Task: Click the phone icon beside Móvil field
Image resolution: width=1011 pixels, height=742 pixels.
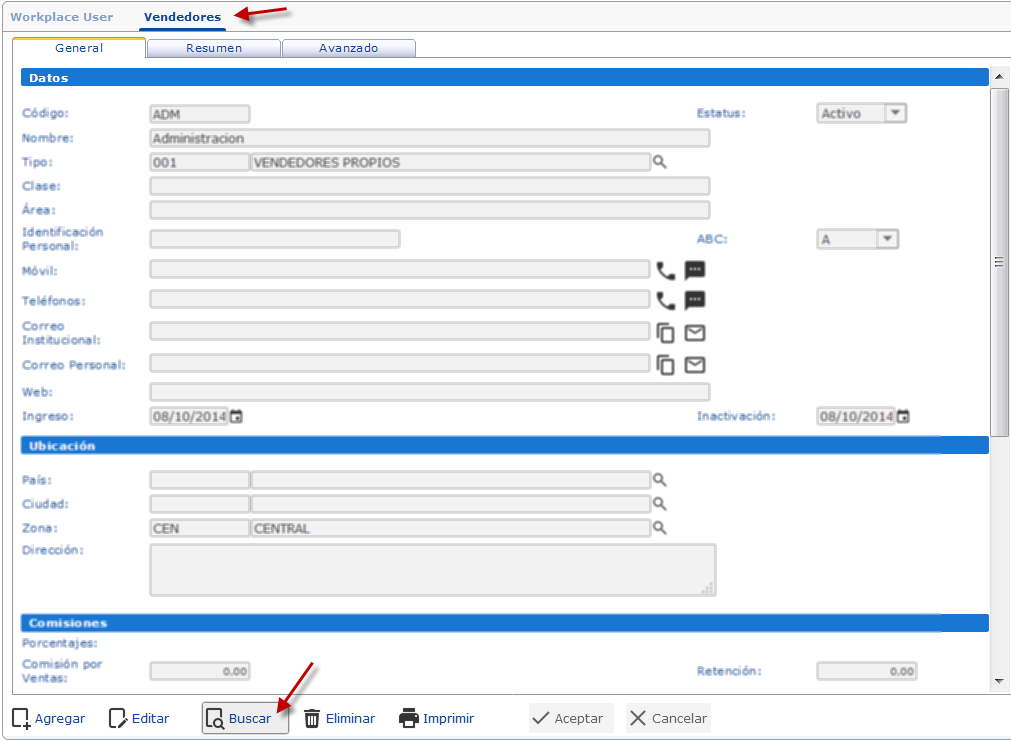Action: click(665, 270)
